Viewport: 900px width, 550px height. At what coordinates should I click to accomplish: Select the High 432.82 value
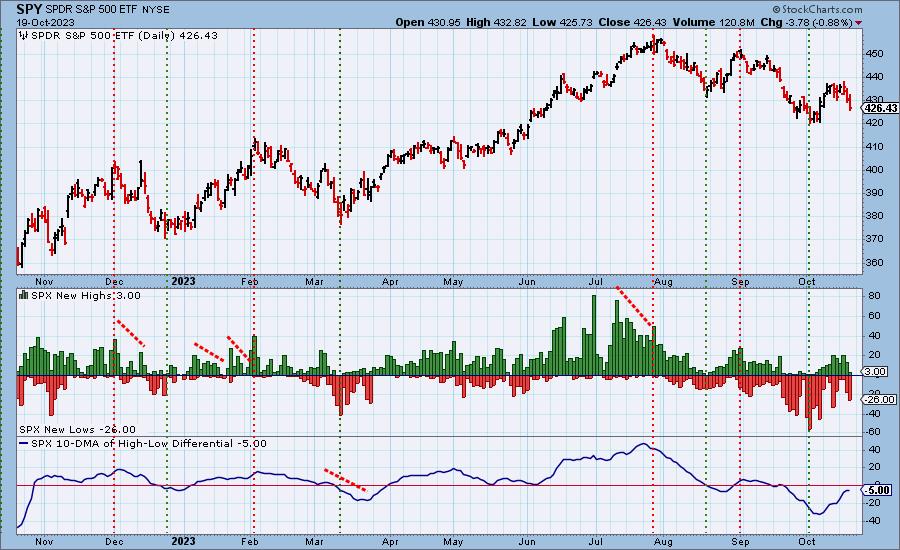(496, 22)
